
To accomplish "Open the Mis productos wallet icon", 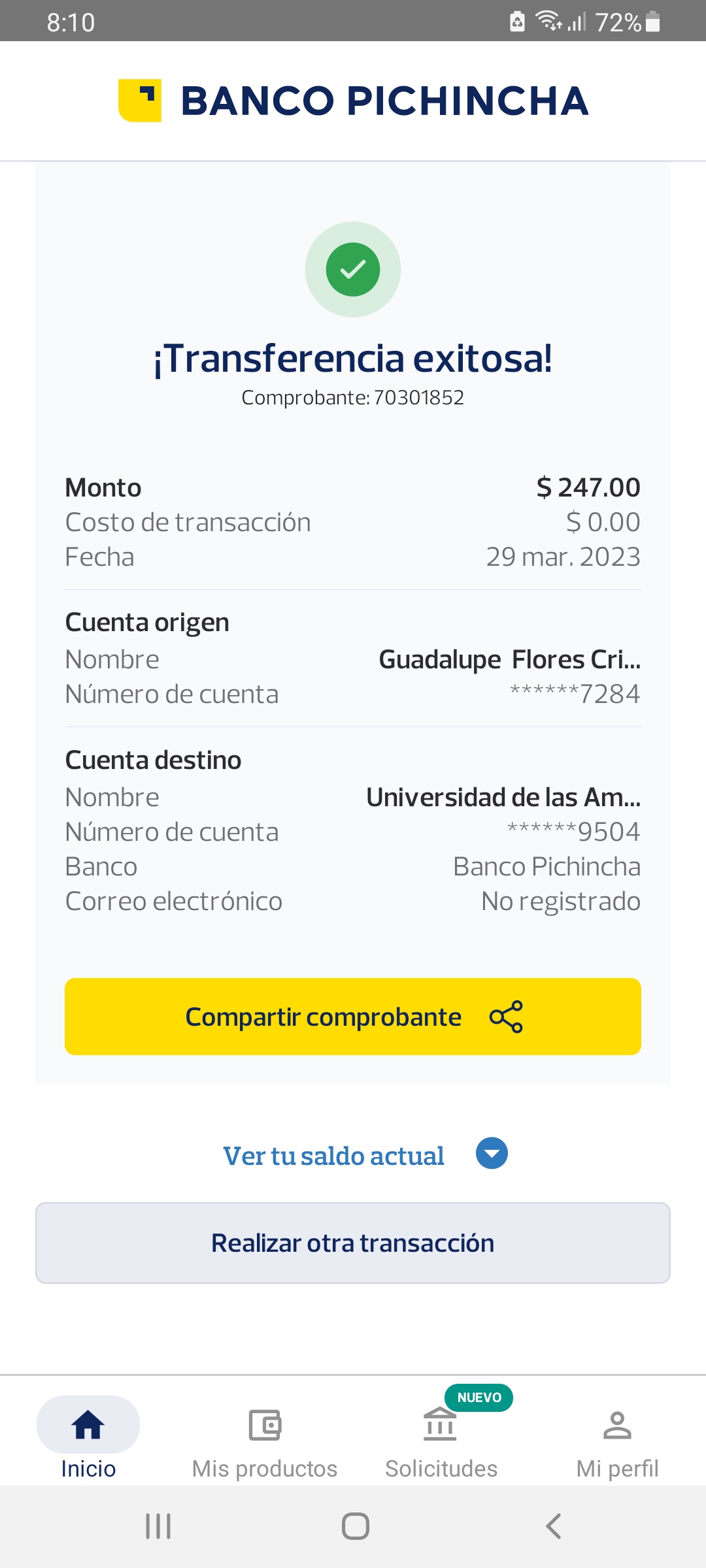I will (x=265, y=1424).
